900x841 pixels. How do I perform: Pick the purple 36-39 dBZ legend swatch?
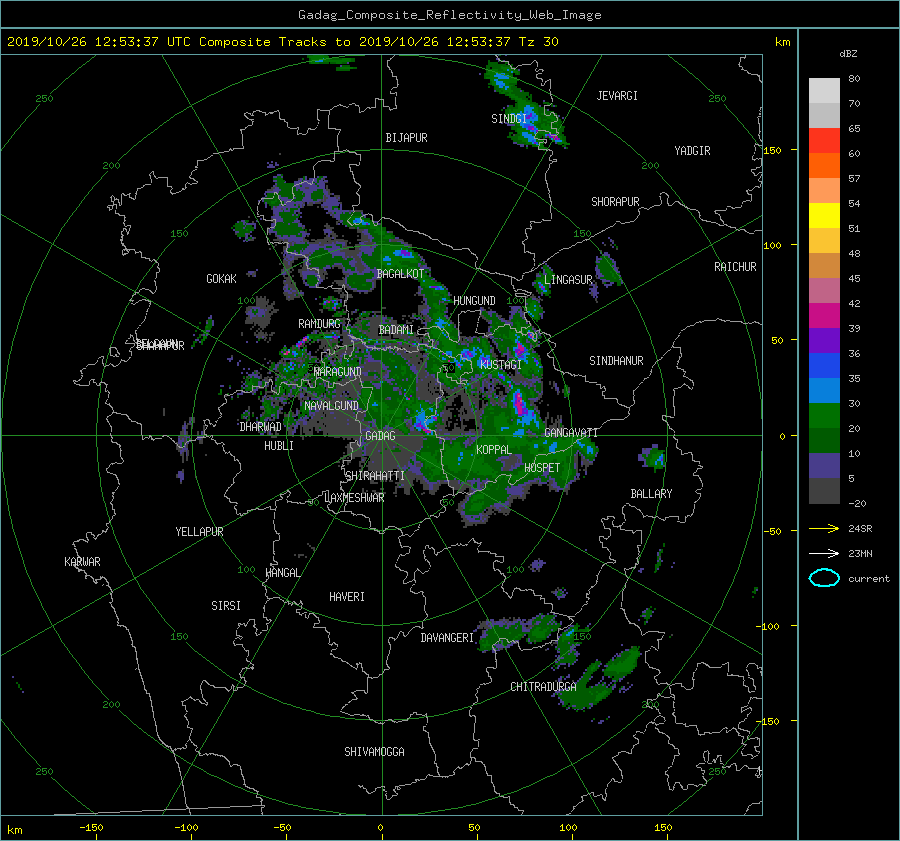[x=824, y=340]
